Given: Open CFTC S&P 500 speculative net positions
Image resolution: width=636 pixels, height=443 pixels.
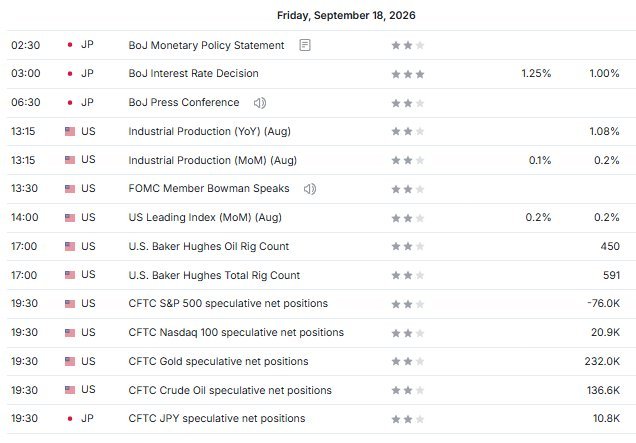Looking at the screenshot, I should coord(228,303).
